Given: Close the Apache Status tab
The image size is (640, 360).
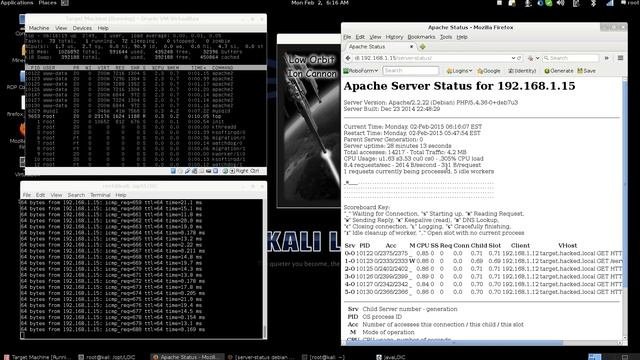Looking at the screenshot, I should point(411,47).
